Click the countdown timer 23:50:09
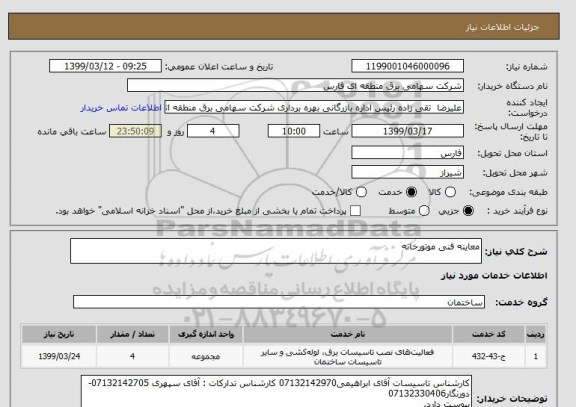Image resolution: width=576 pixels, height=407 pixels. point(135,131)
